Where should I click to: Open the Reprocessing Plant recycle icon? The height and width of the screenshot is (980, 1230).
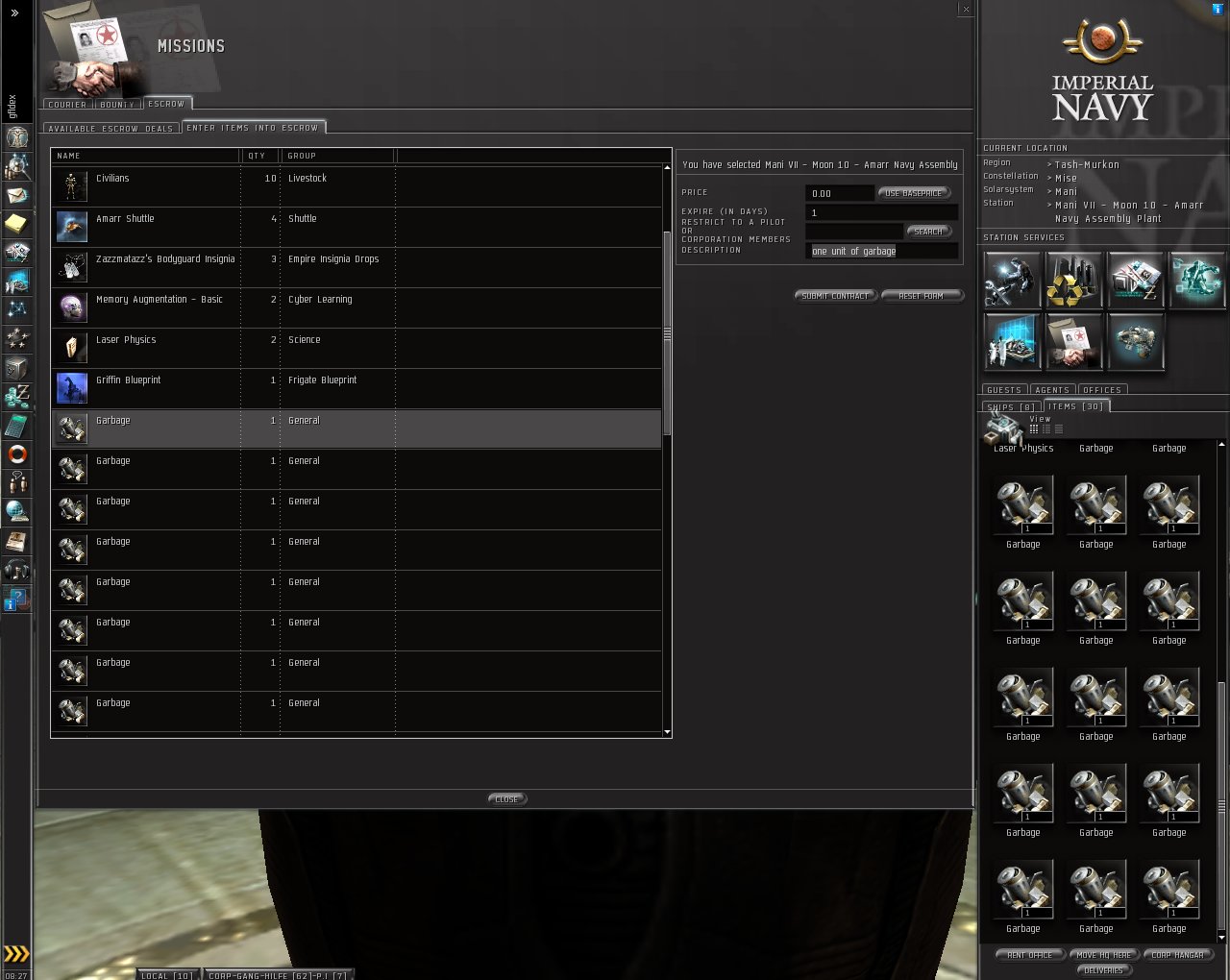(1073, 280)
